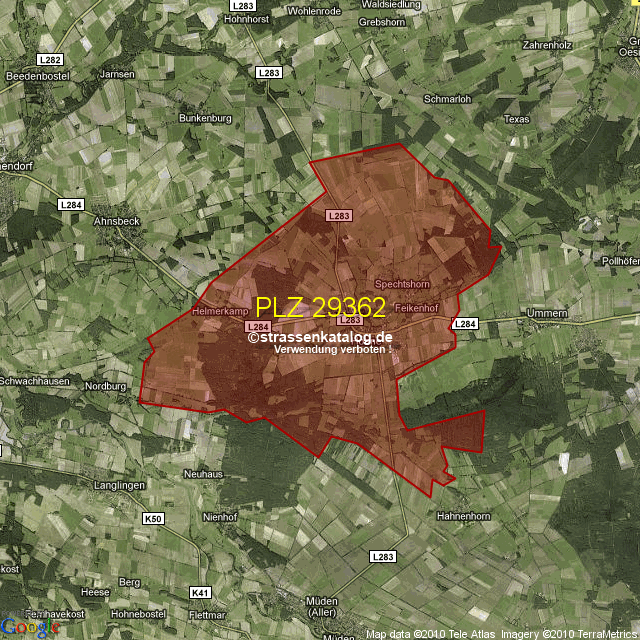The height and width of the screenshot is (640, 640).
Task: Click the K41 road shield
Action: click(x=201, y=592)
